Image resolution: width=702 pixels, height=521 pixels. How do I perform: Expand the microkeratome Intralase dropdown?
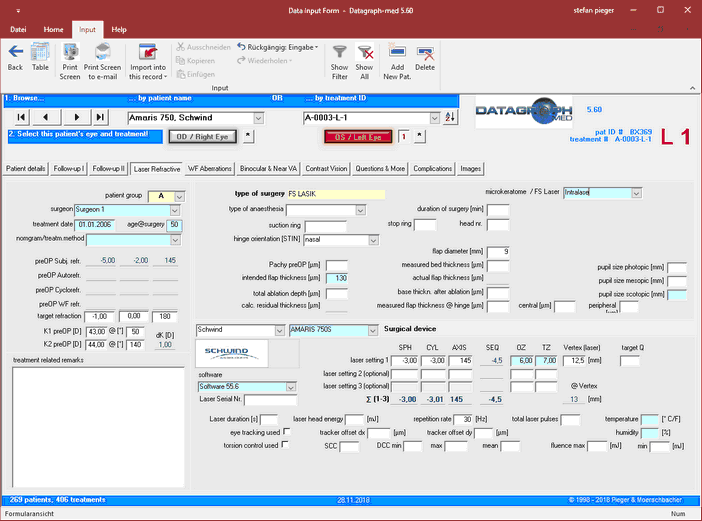[636, 192]
